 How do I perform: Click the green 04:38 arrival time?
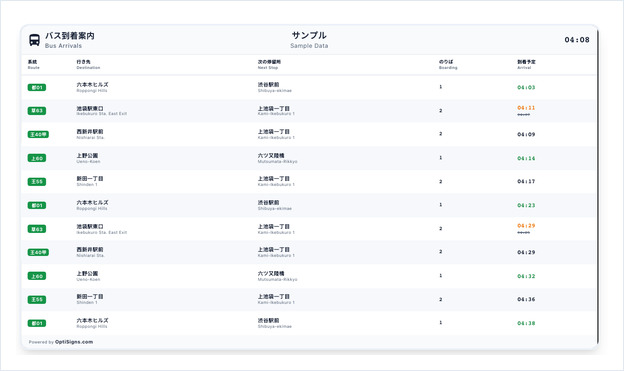(x=526, y=323)
